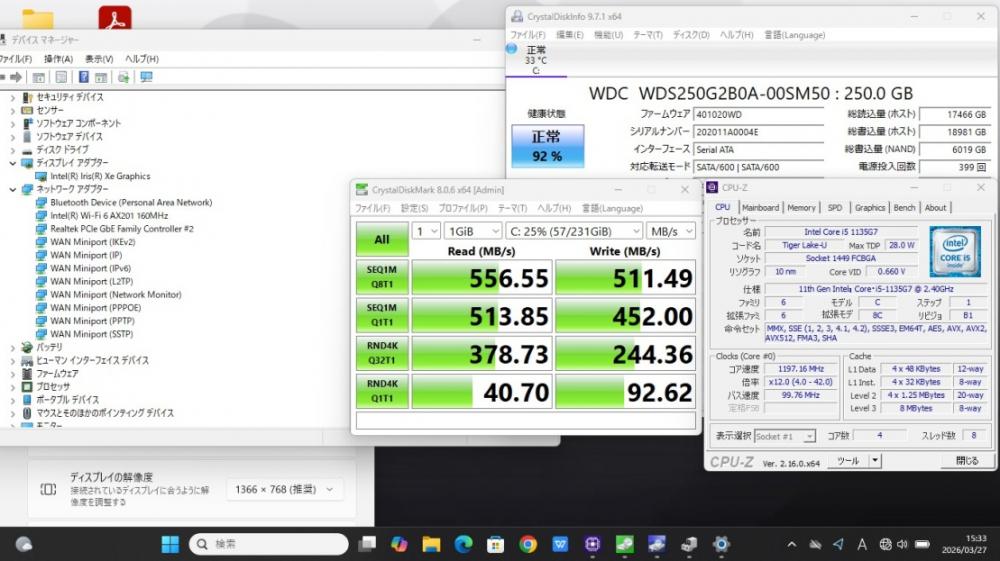This screenshot has width=1000, height=561.
Task: Click the Adobe Acrobat desktop icon
Action: click(x=115, y=17)
